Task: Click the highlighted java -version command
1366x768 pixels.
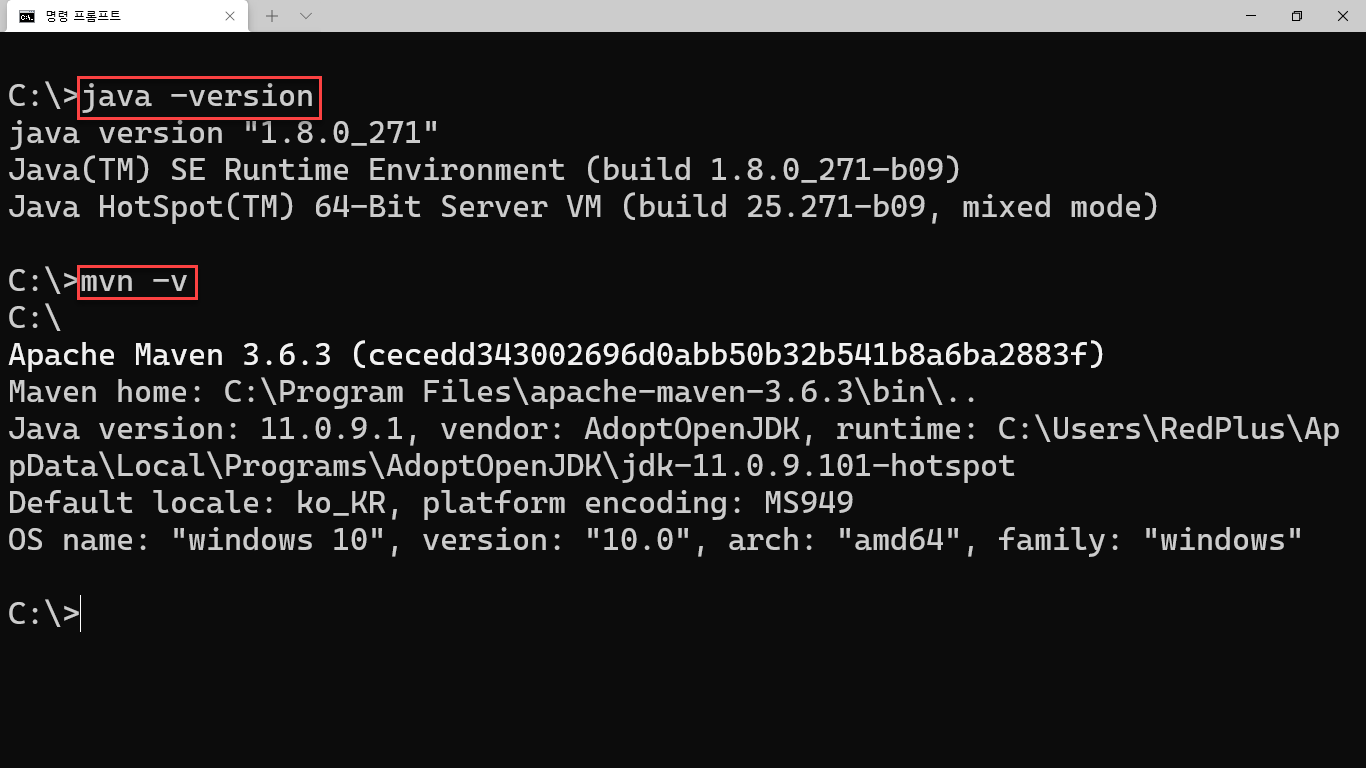Action: point(198,96)
